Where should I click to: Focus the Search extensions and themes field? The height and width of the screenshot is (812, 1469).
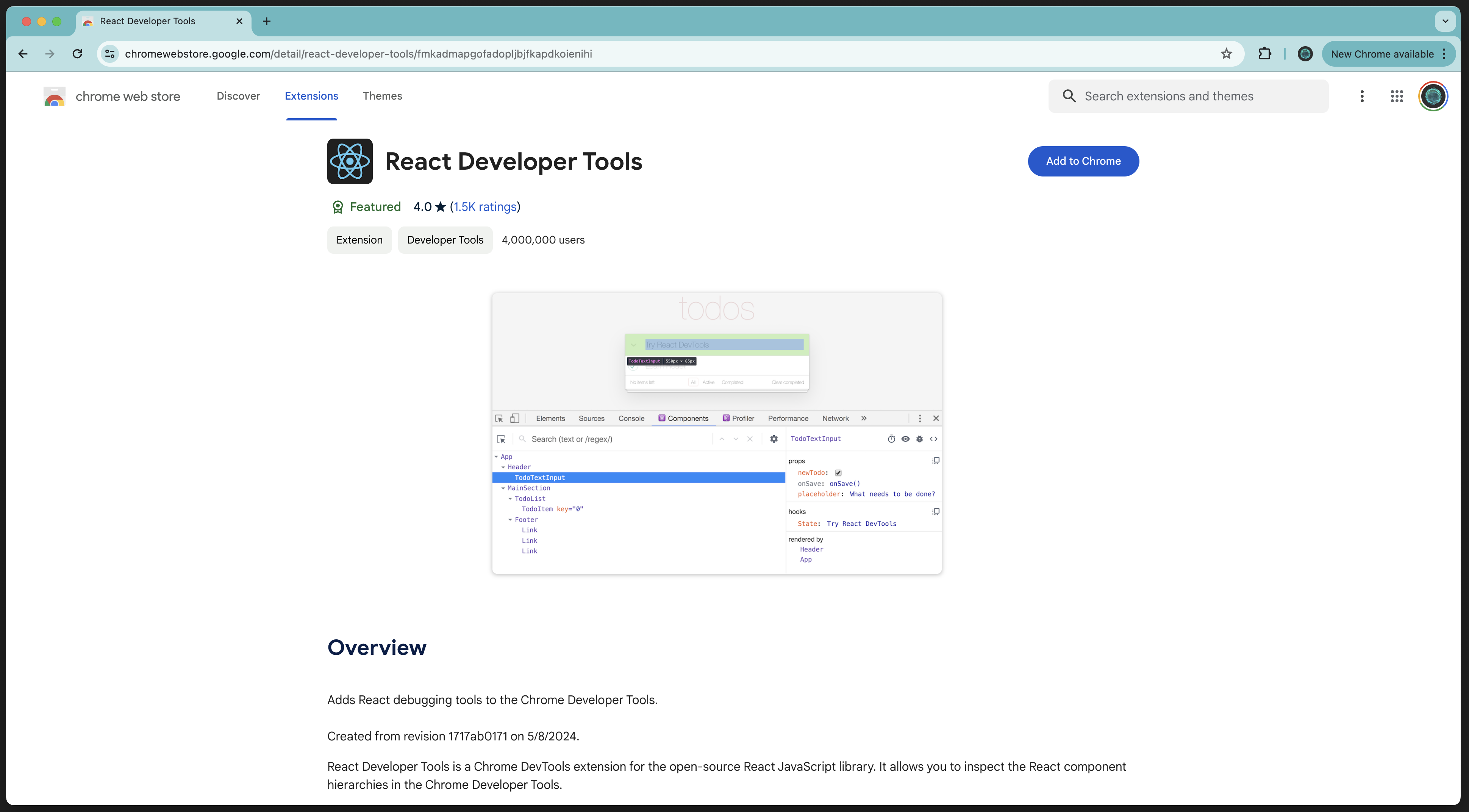1188,96
